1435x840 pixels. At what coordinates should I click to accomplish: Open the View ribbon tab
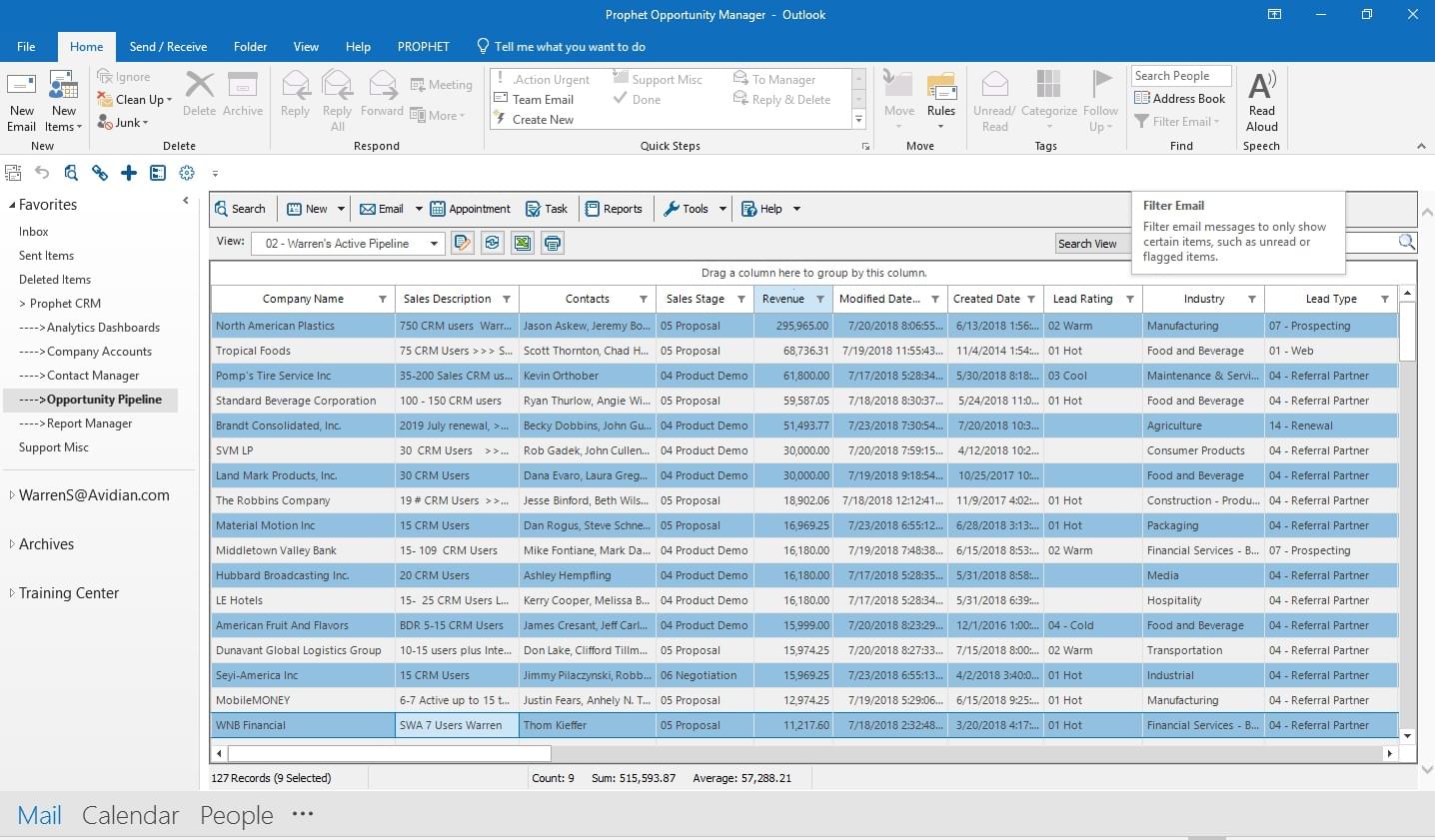click(306, 46)
